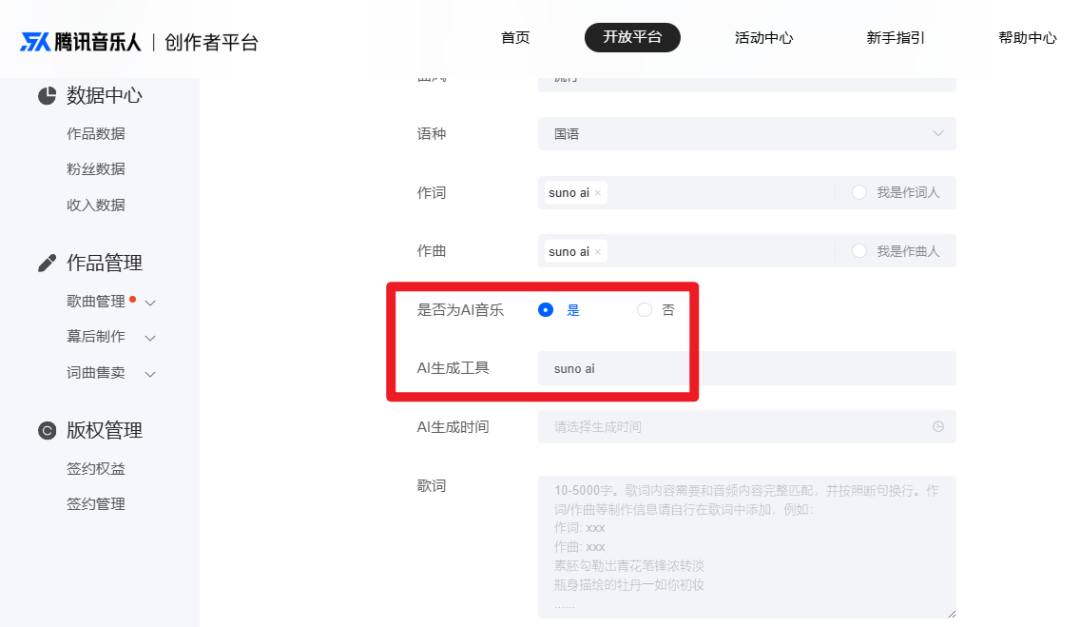1080x627 pixels.
Task: Select 是 for AI music option
Action: point(546,310)
